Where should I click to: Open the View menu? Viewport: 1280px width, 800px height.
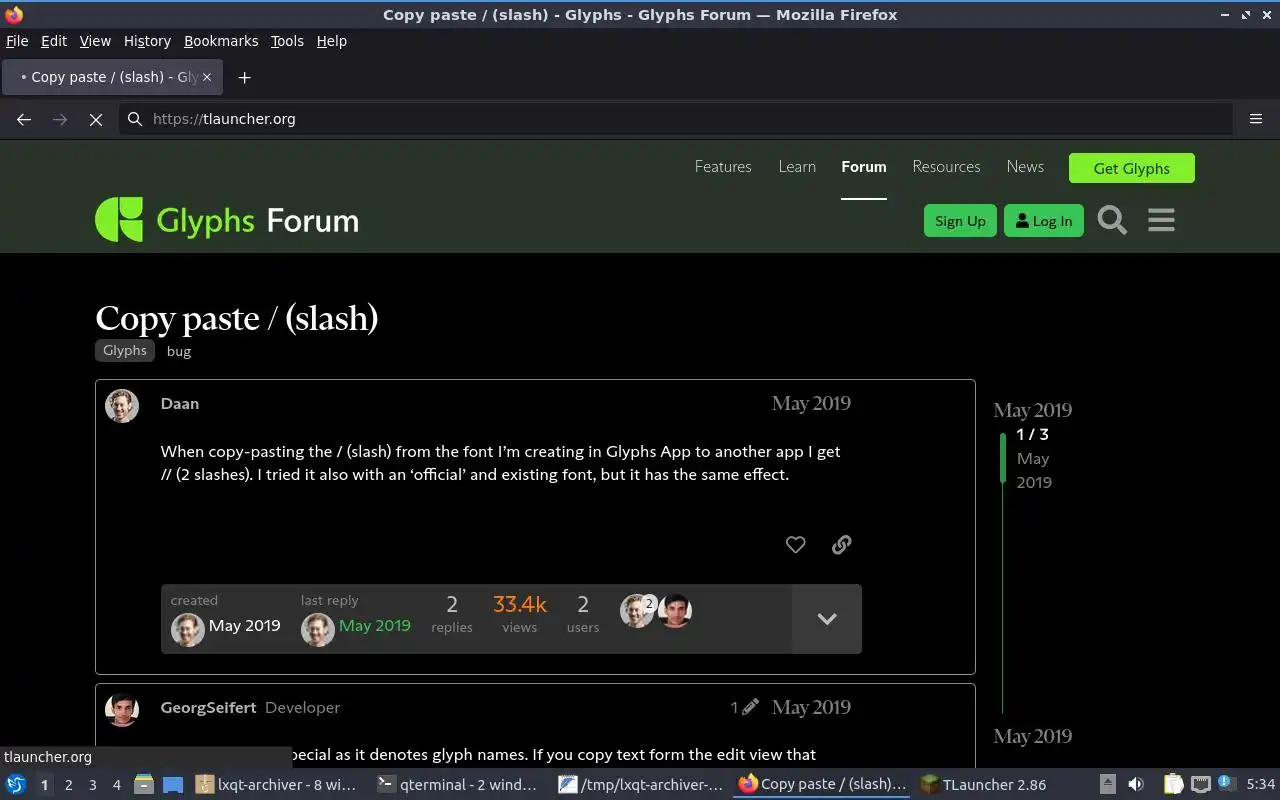[95, 41]
